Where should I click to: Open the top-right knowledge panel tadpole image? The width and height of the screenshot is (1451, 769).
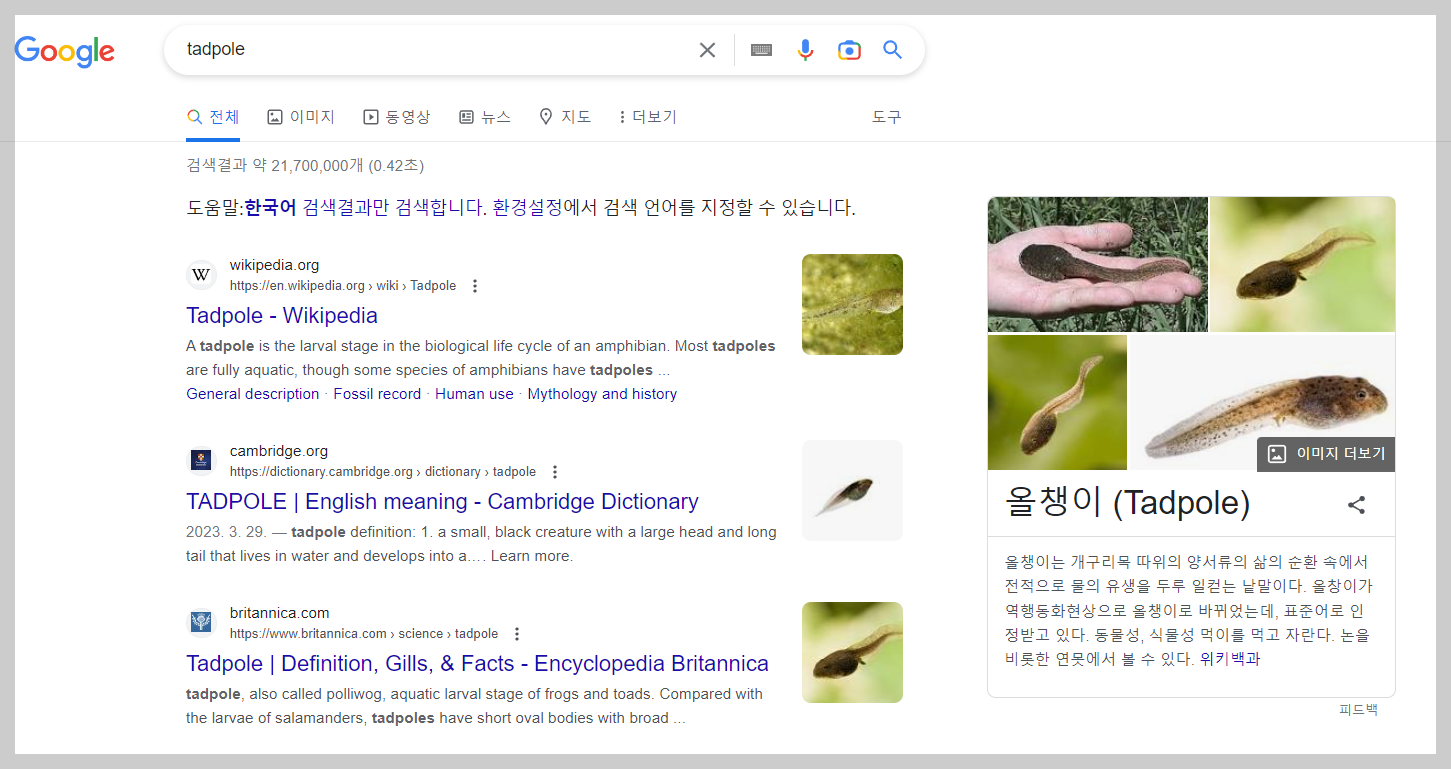tap(1303, 264)
